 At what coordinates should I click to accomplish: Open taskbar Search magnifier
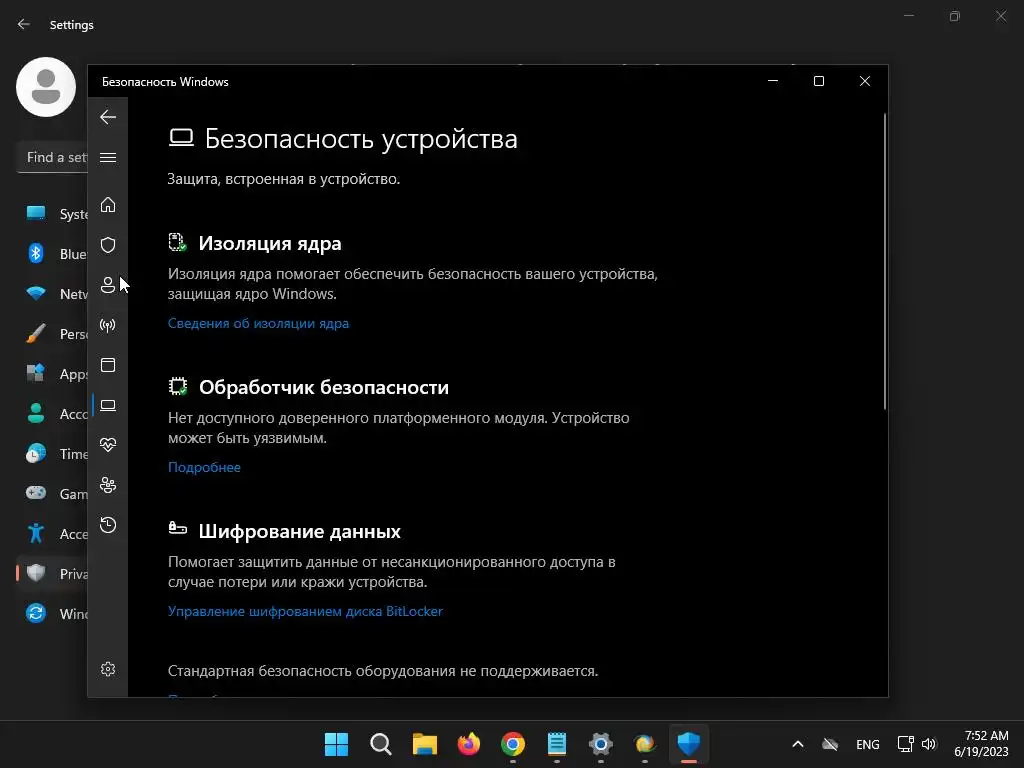[381, 744]
